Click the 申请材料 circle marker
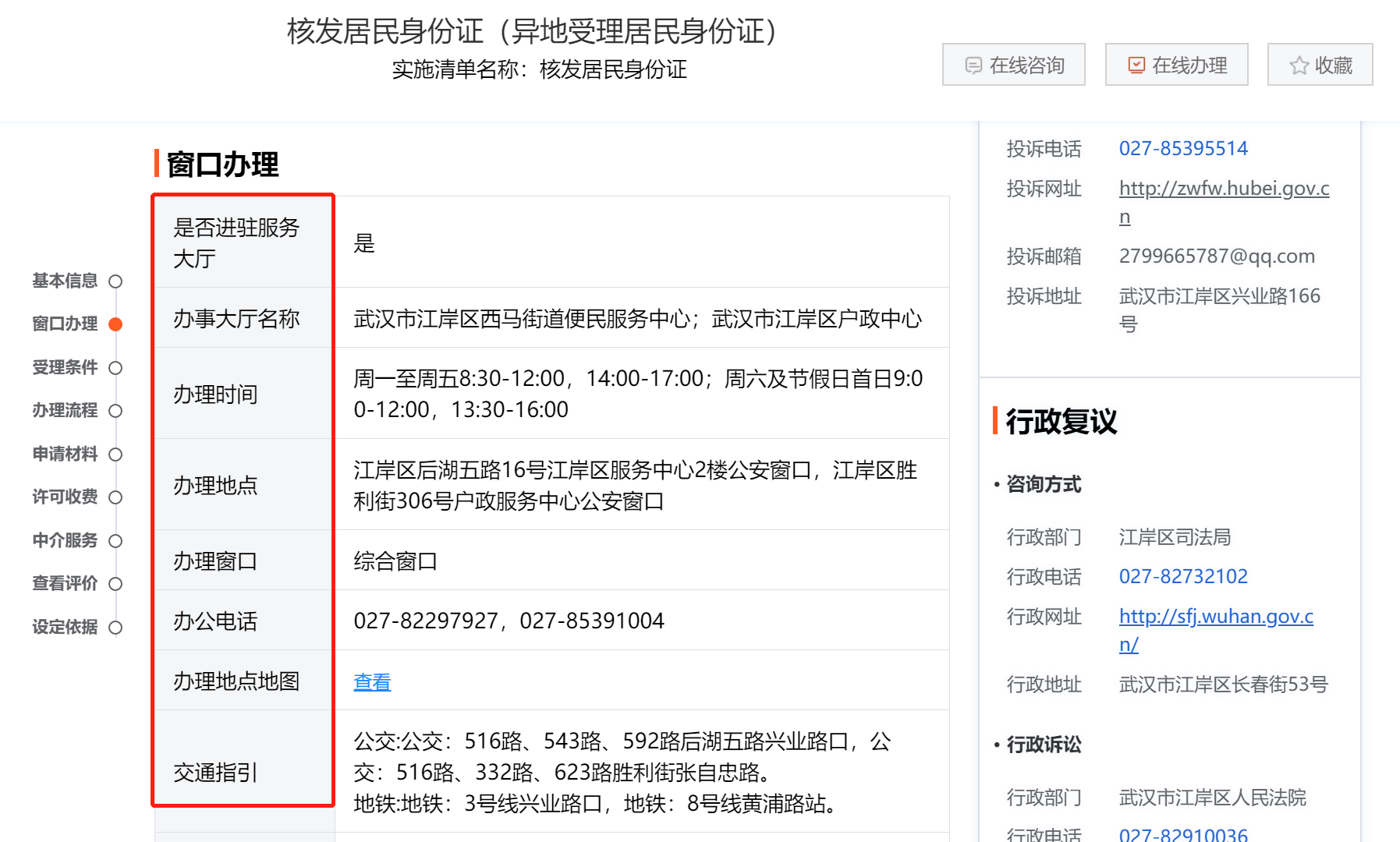 (115, 455)
